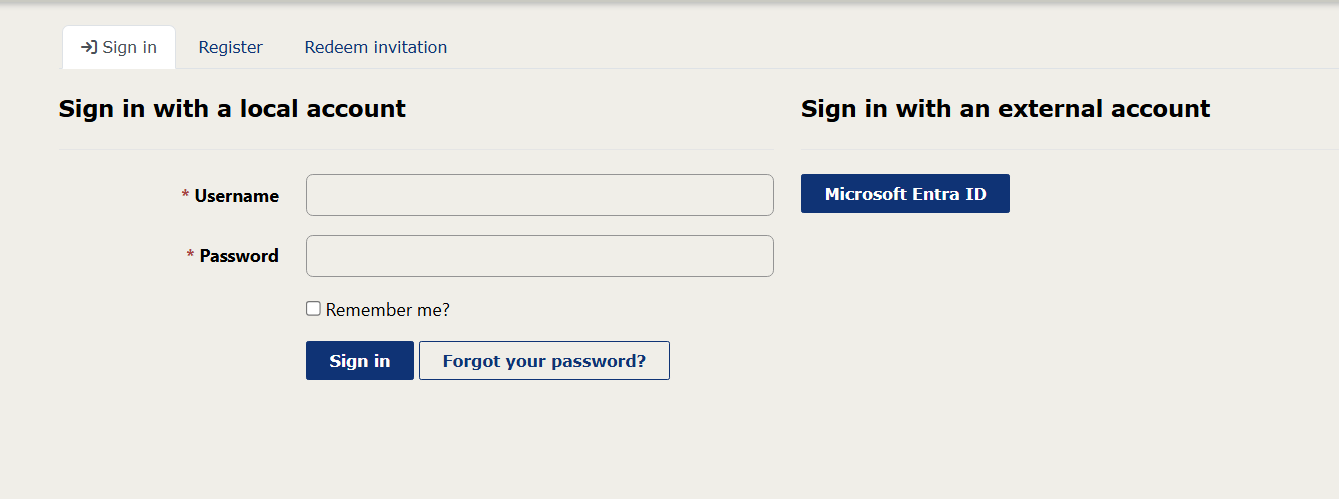This screenshot has height=499, width=1339.
Task: Click the red asterisk beside Password
Action: 190,255
